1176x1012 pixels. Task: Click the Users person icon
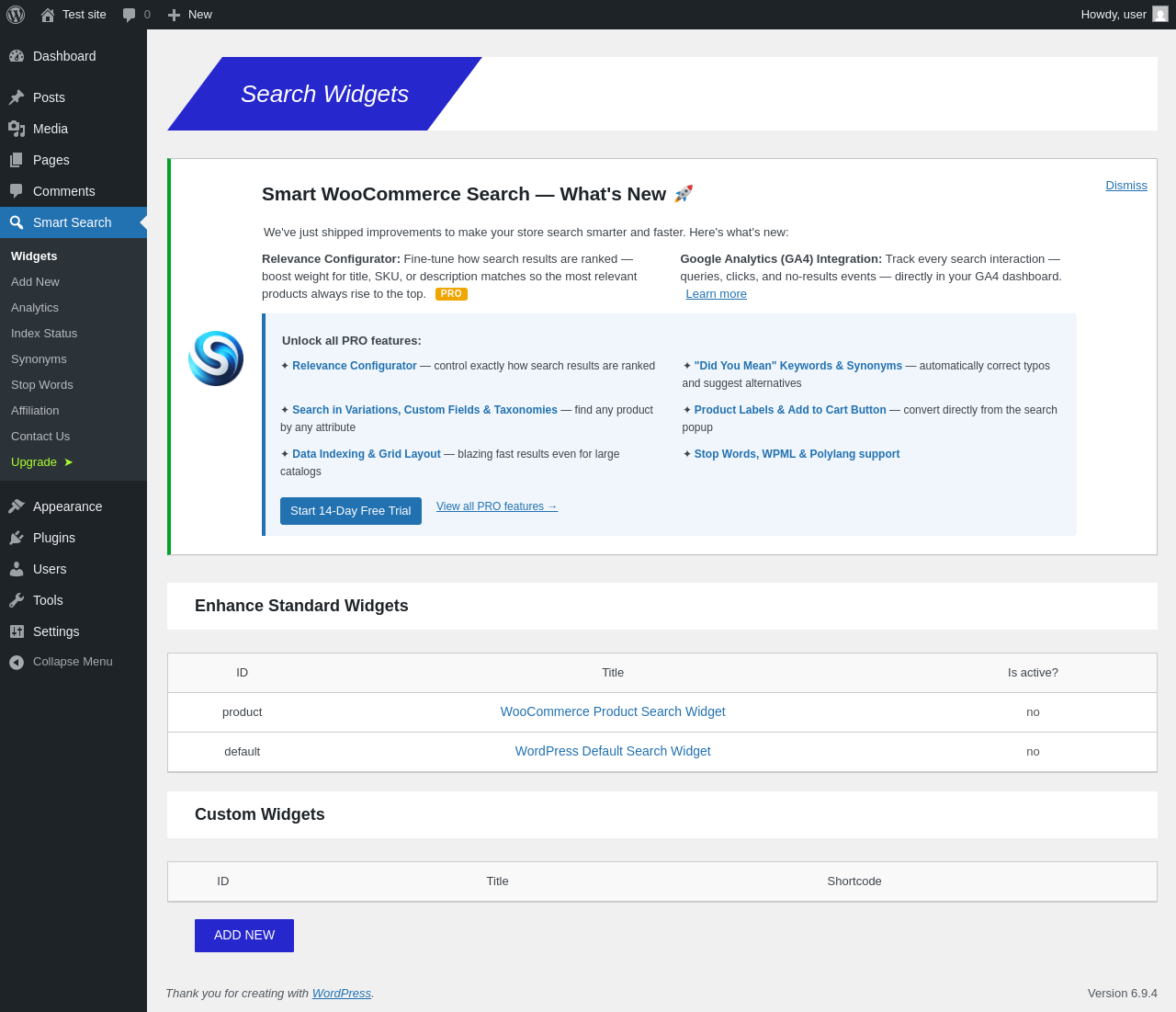pos(17,569)
